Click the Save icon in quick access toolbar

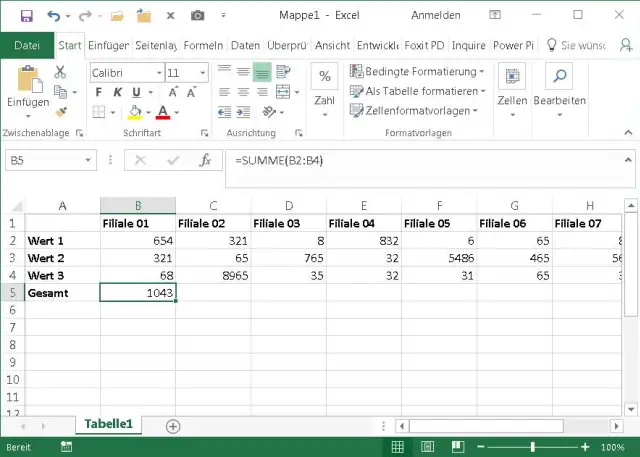[x=26, y=16]
